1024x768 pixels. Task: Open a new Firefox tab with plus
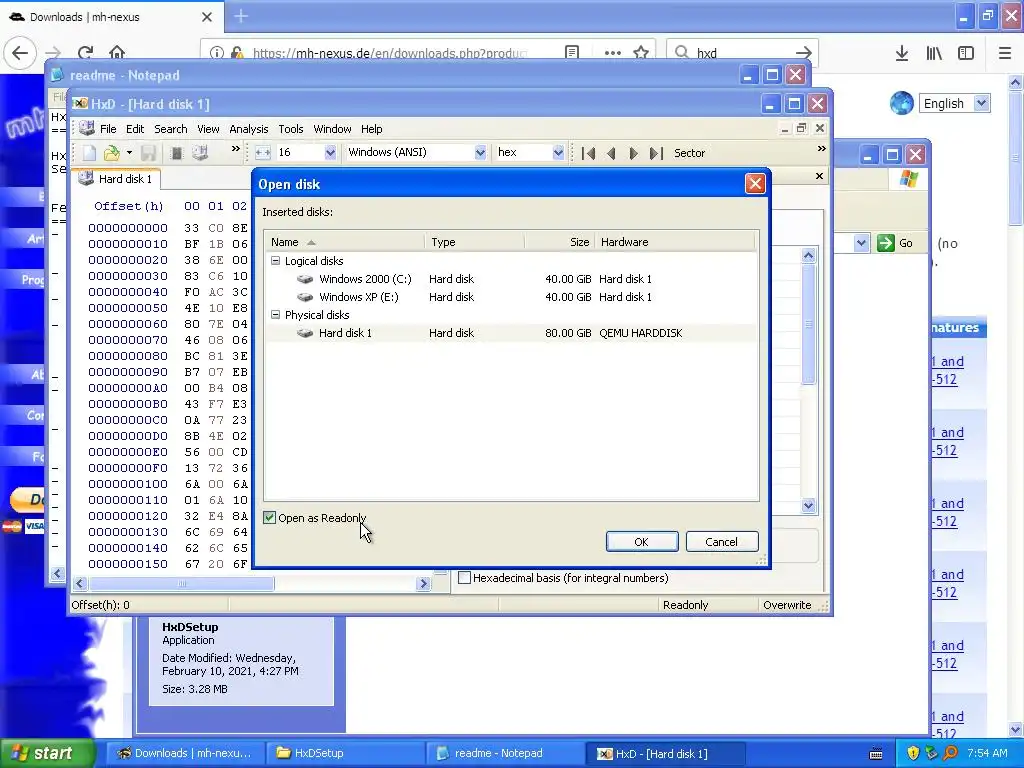[241, 16]
